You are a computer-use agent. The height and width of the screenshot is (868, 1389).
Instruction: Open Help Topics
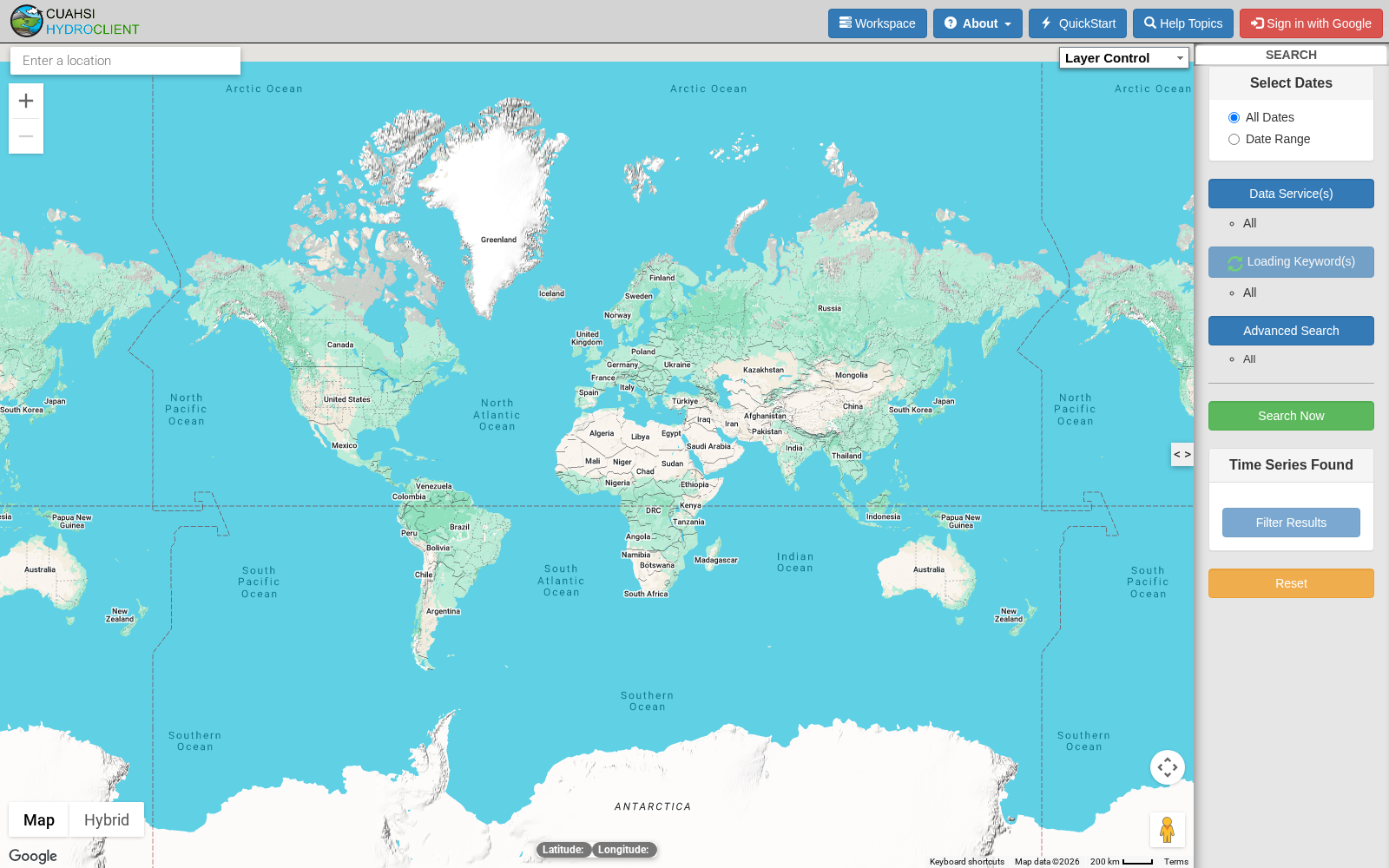(1183, 23)
